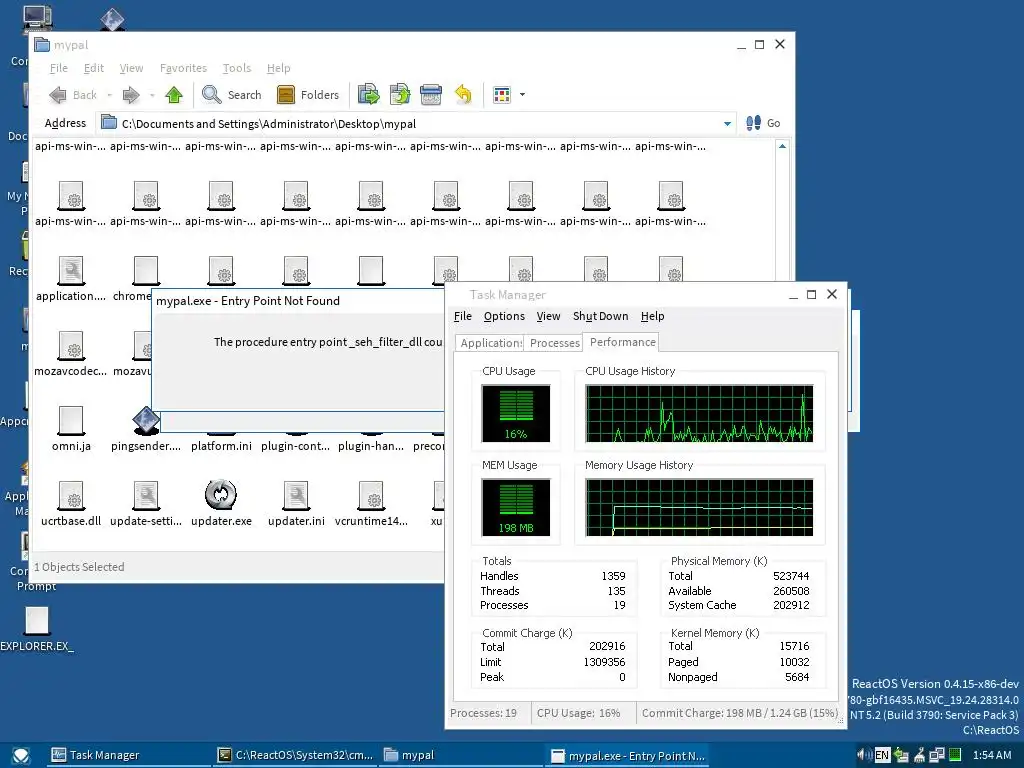Click the CPU Usage gauge

tap(516, 413)
